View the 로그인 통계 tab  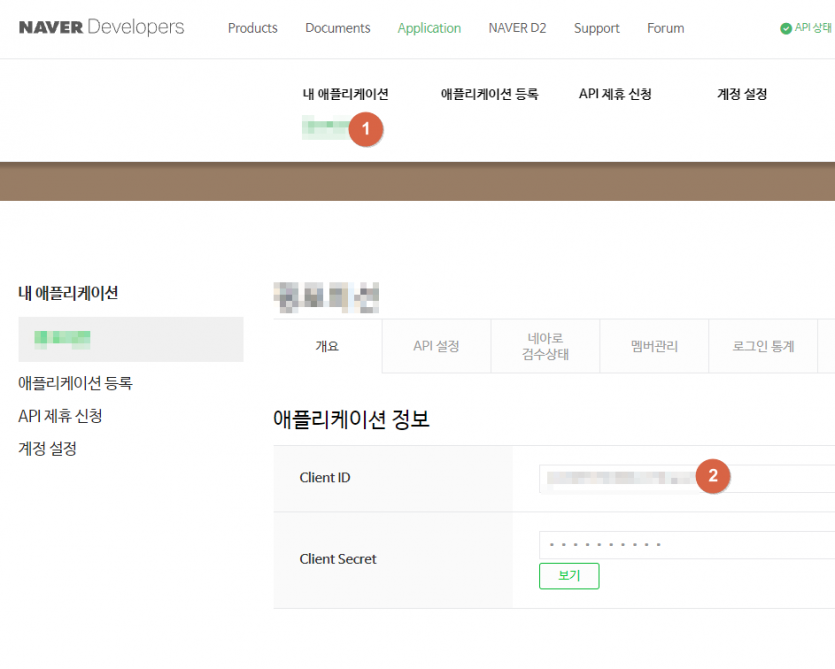[x=763, y=346]
